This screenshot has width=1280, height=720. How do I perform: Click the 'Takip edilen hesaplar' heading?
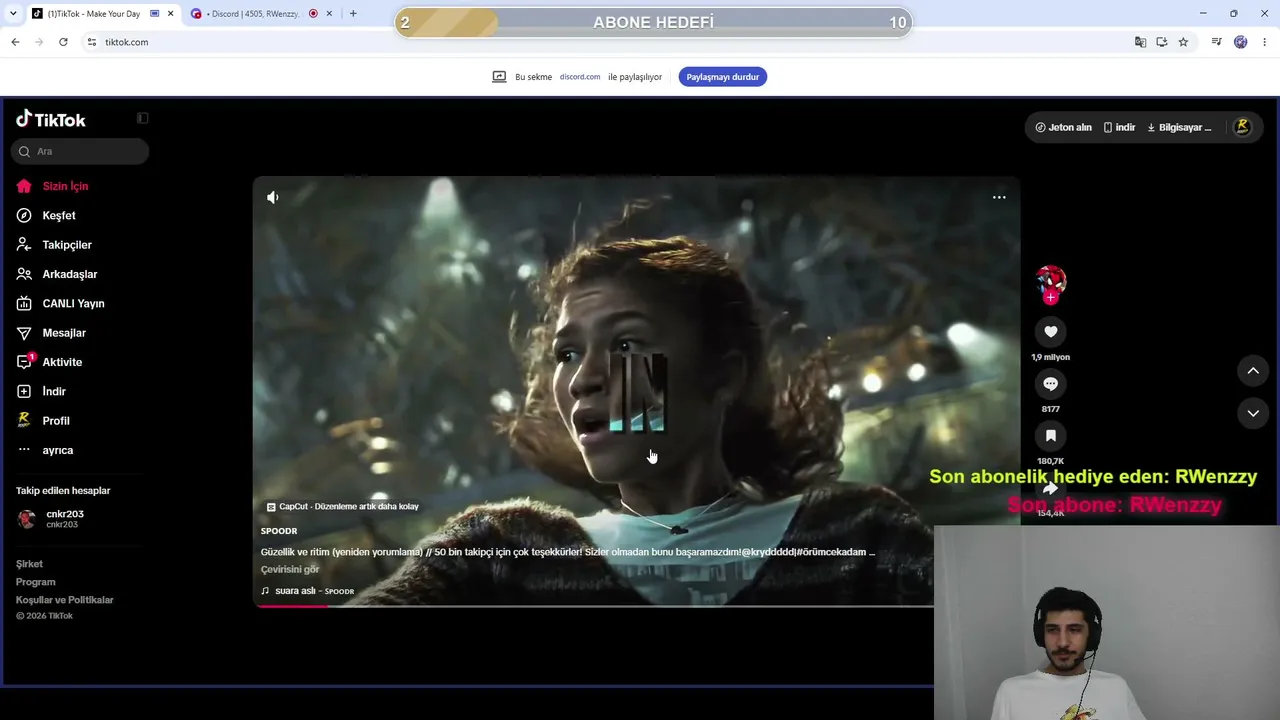63,491
